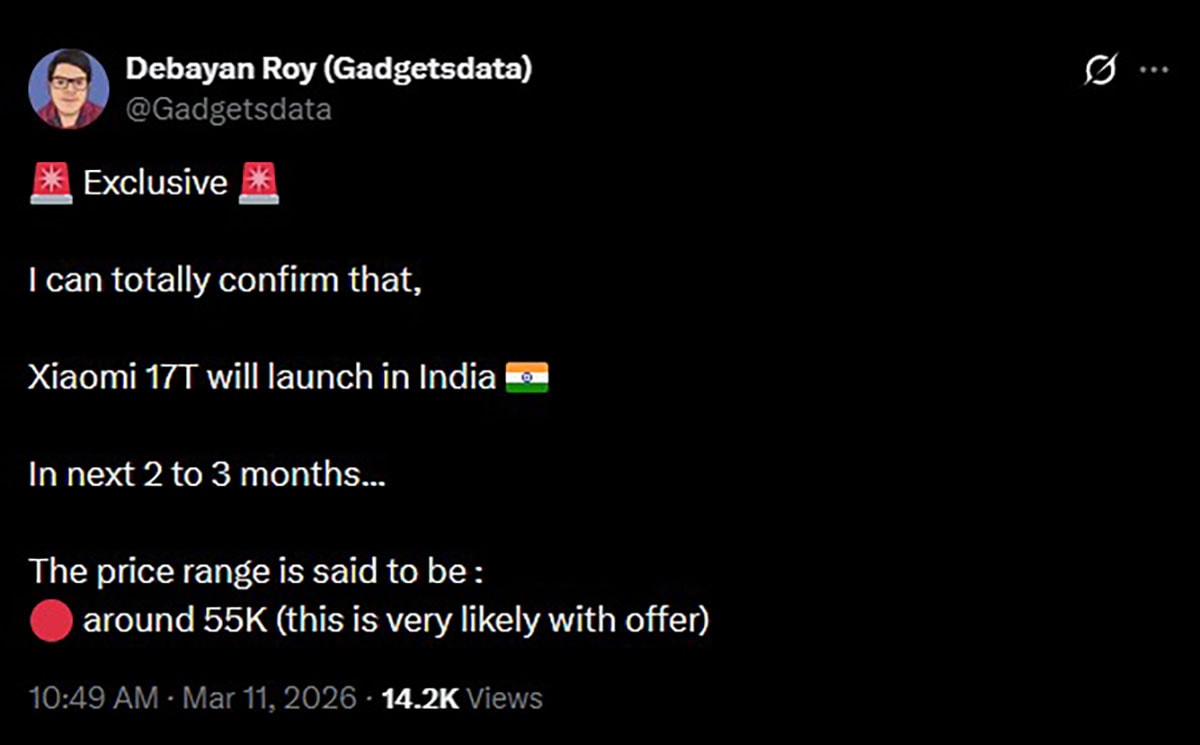Open the 10:49 AM timestamp link
The height and width of the screenshot is (745, 1200).
(x=93, y=698)
